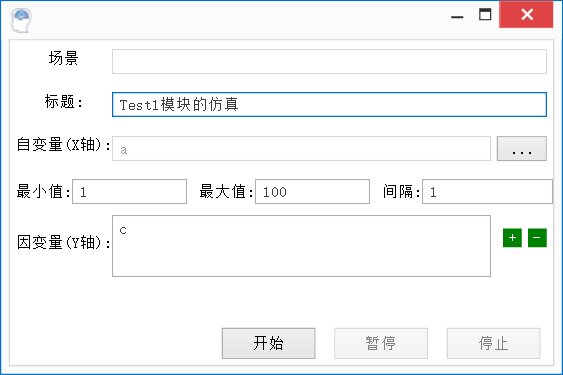The height and width of the screenshot is (375, 563).
Task: Click the head-shaped app icon in title bar
Action: click(21, 20)
